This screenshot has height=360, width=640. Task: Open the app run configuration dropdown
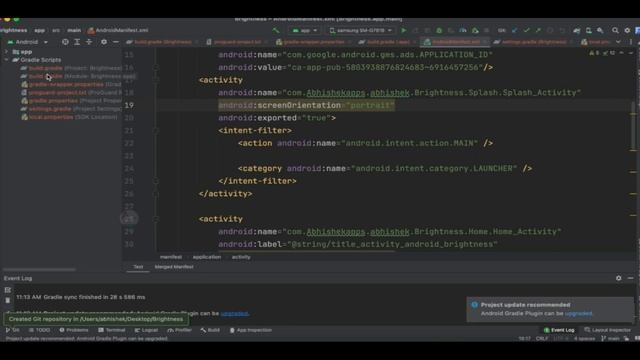click(304, 30)
